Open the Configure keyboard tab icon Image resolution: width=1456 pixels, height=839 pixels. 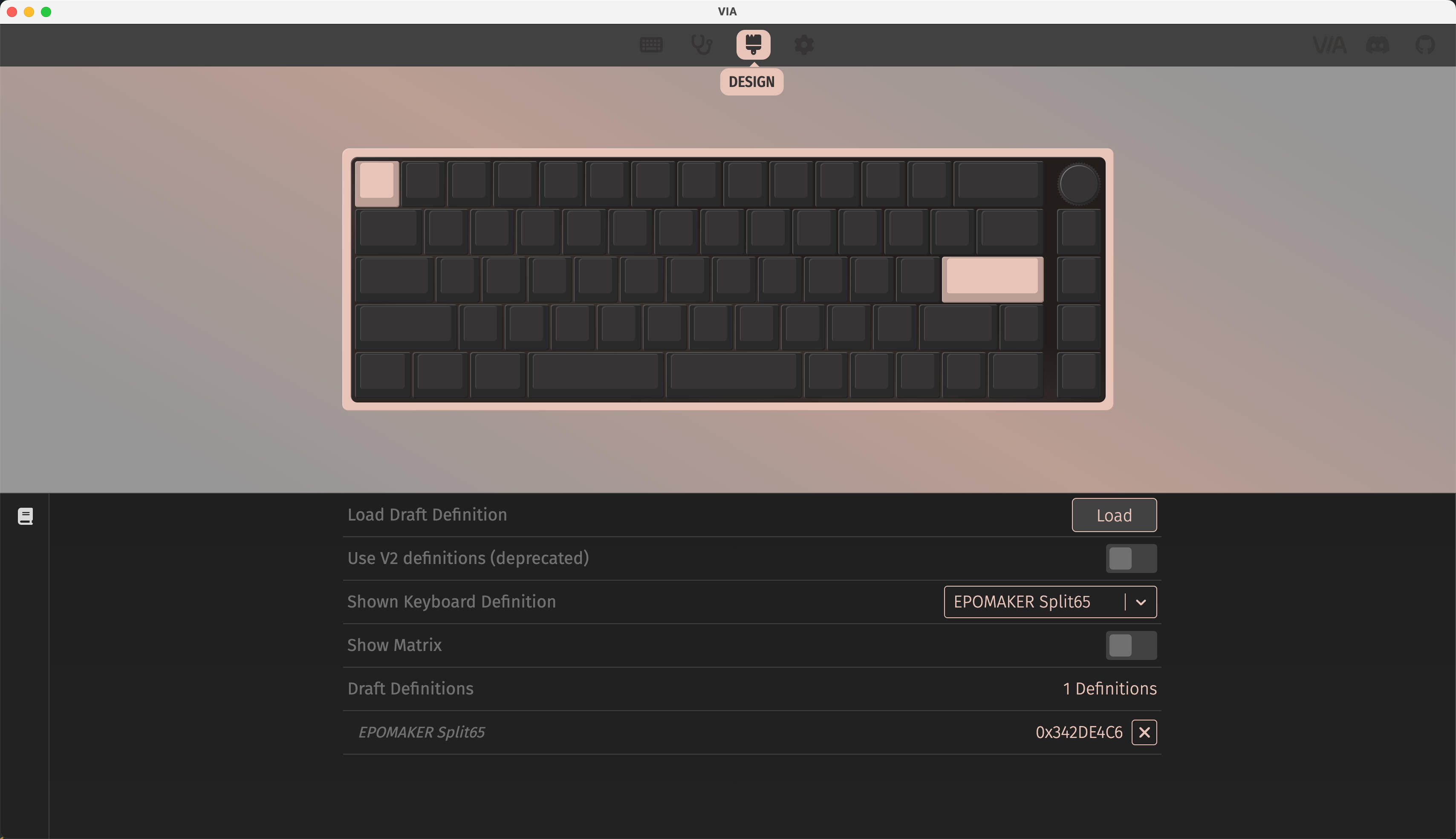pos(651,45)
